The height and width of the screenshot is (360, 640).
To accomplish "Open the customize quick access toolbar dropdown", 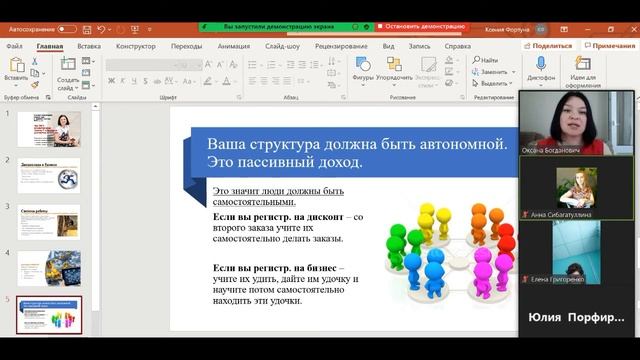I will coord(150,29).
